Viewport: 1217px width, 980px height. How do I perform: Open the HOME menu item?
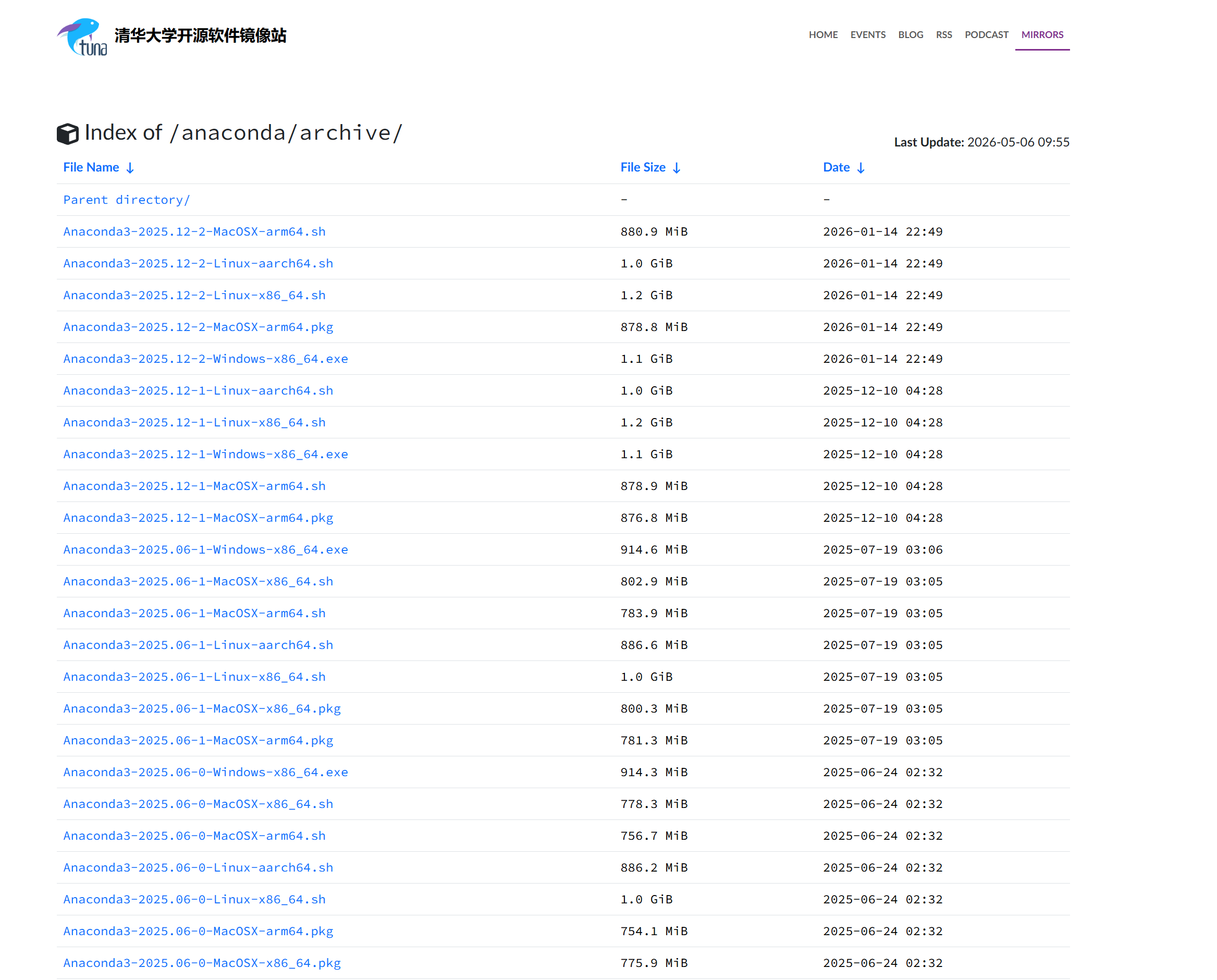[x=823, y=35]
